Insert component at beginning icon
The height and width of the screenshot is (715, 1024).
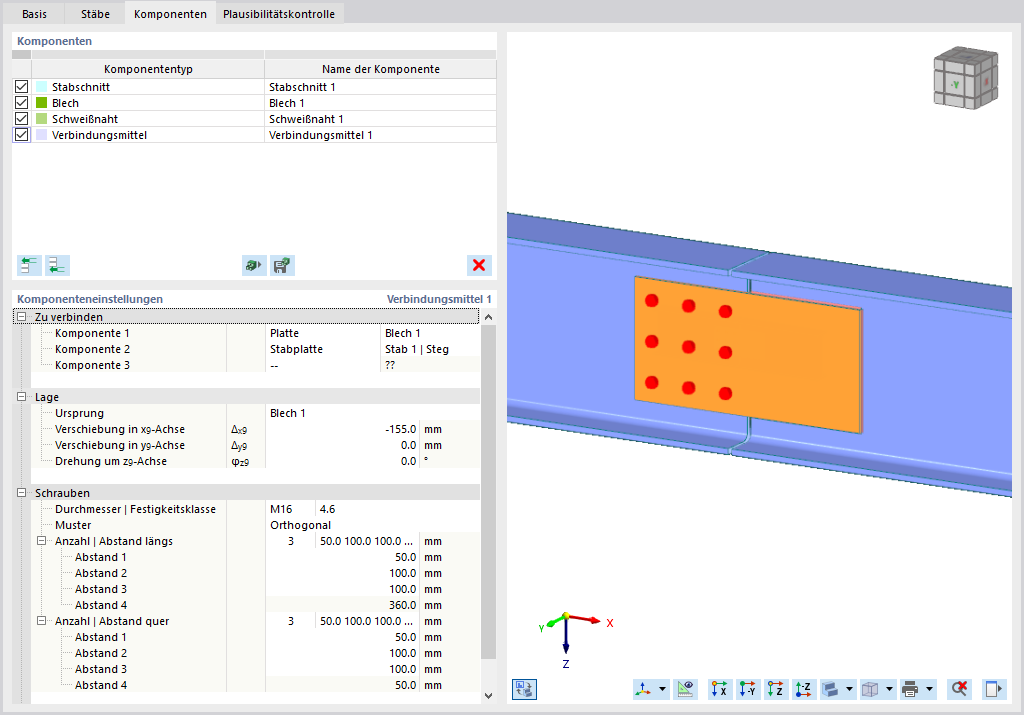click(x=29, y=265)
